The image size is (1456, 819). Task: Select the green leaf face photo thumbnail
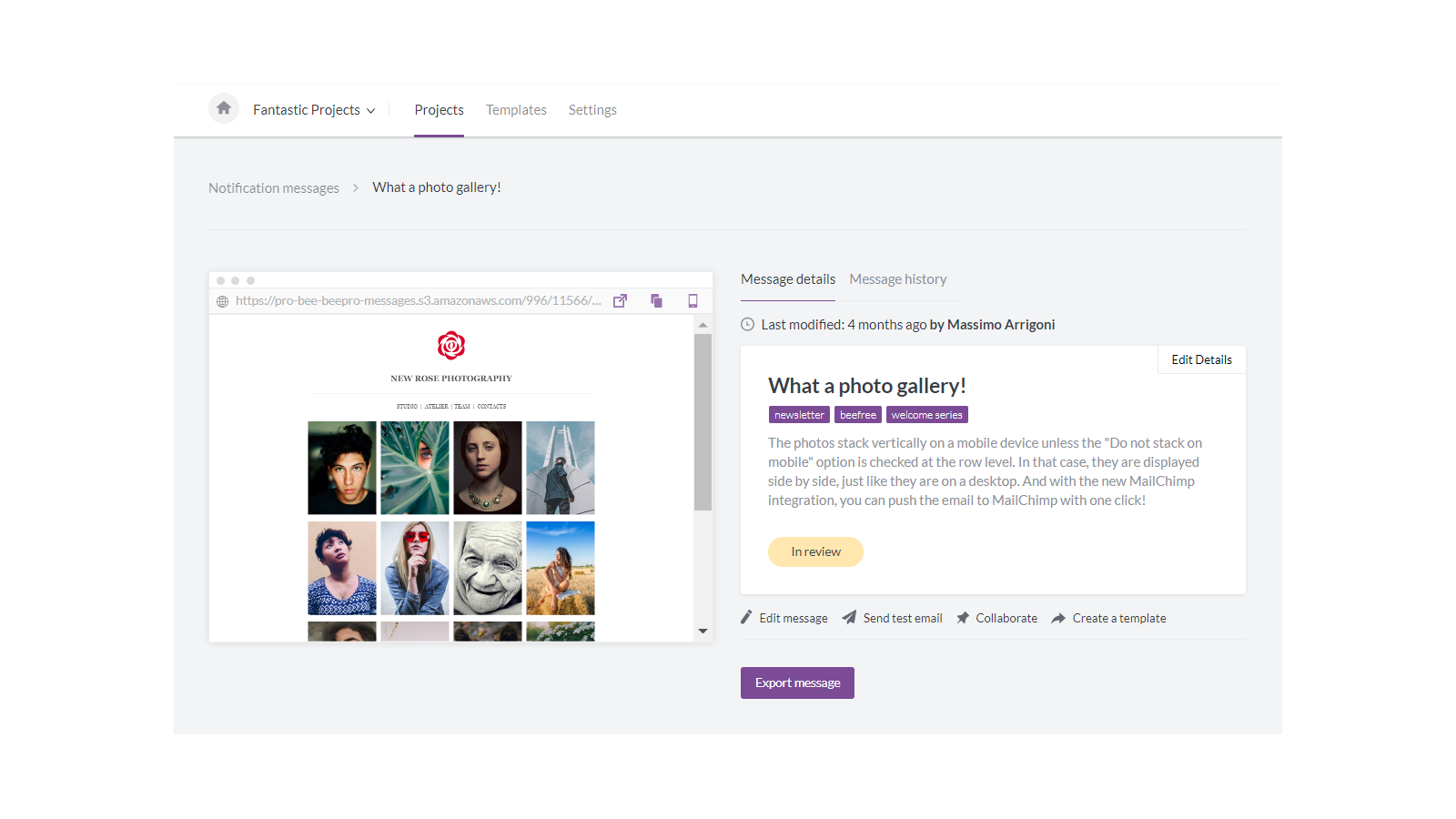click(415, 468)
